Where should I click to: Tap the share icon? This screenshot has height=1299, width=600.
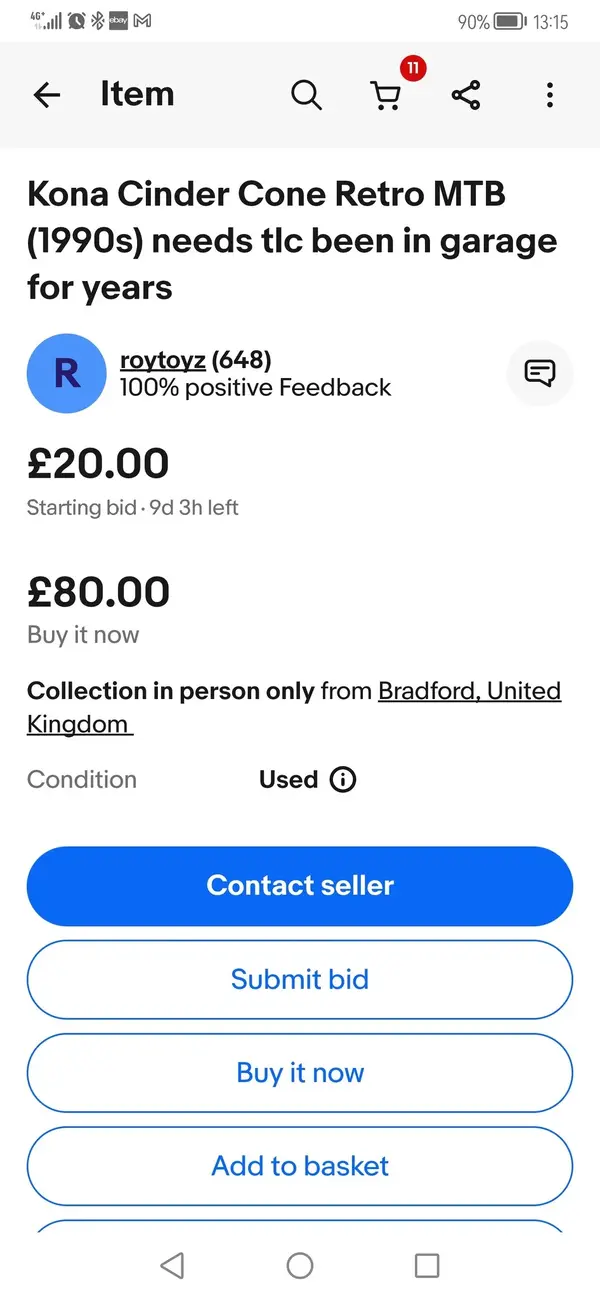coord(466,95)
